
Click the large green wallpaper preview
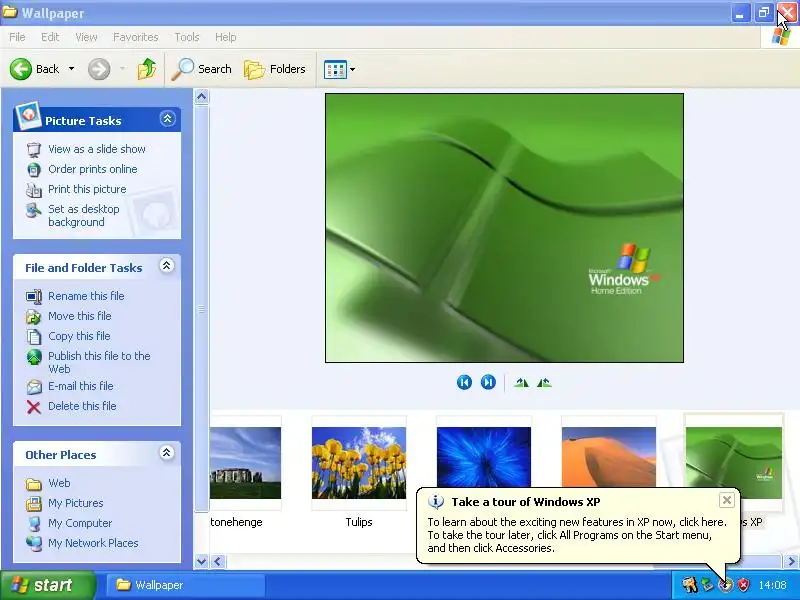coord(504,228)
